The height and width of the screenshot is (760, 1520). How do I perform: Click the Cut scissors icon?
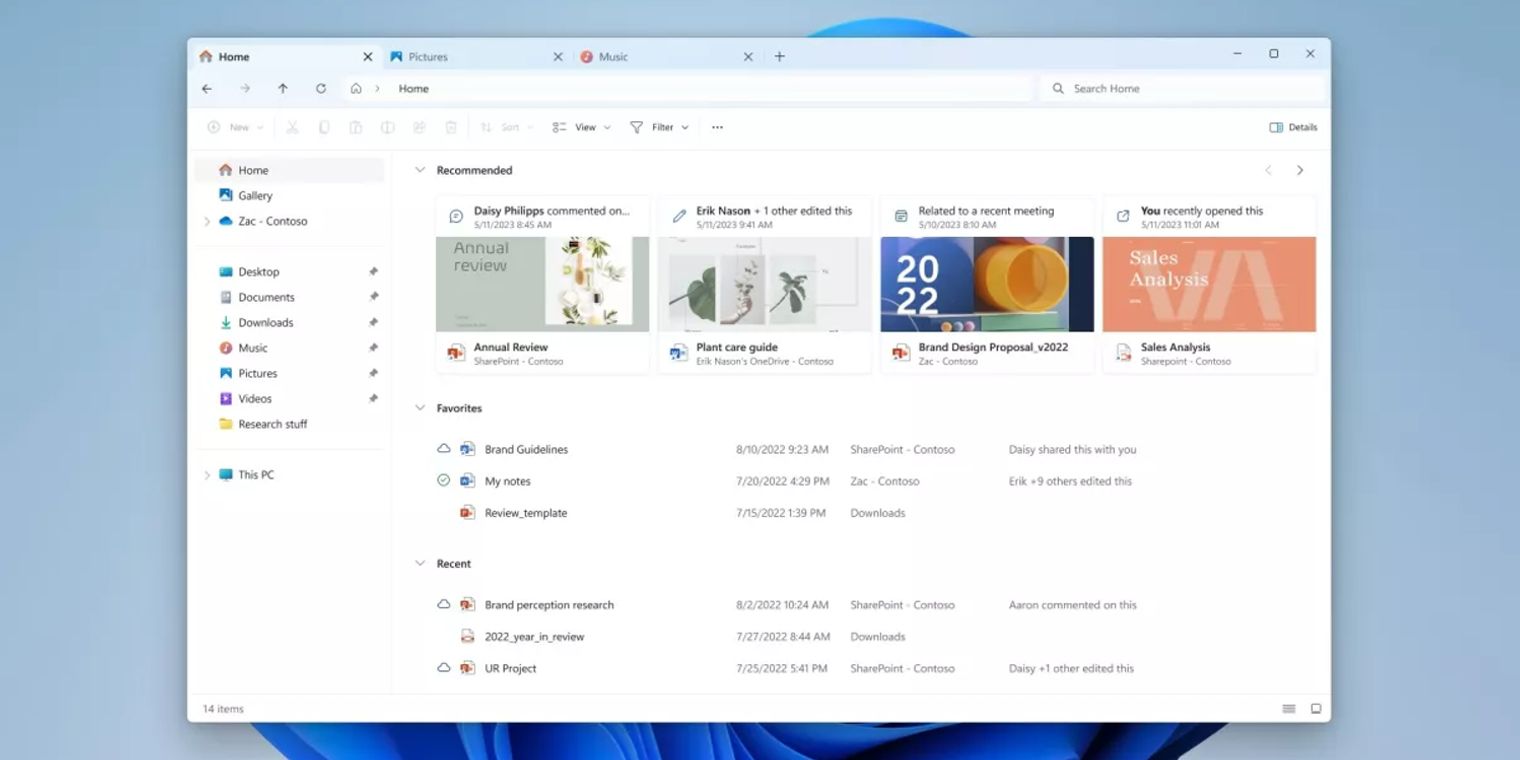click(x=292, y=127)
